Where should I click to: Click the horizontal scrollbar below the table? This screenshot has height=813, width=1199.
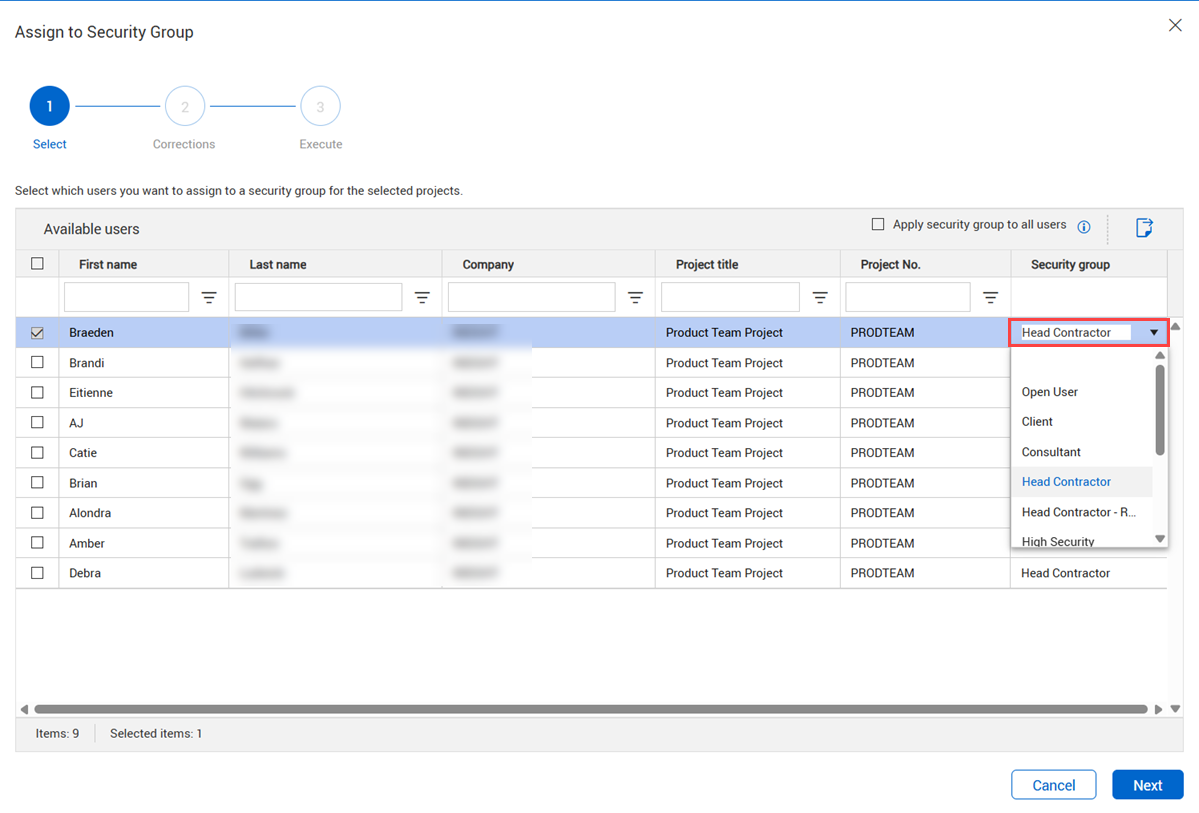(x=590, y=709)
